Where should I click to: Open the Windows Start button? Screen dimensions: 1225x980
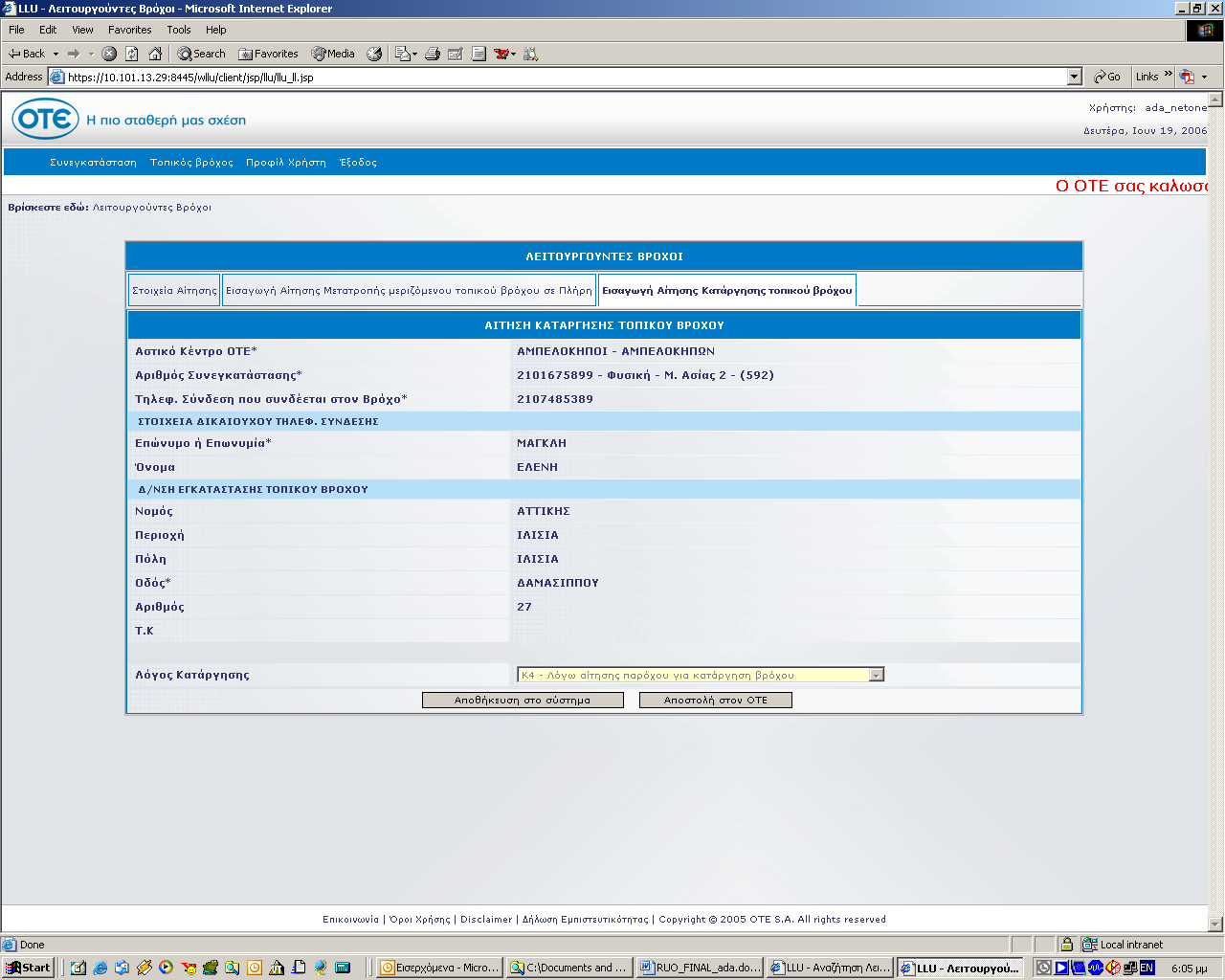click(28, 968)
